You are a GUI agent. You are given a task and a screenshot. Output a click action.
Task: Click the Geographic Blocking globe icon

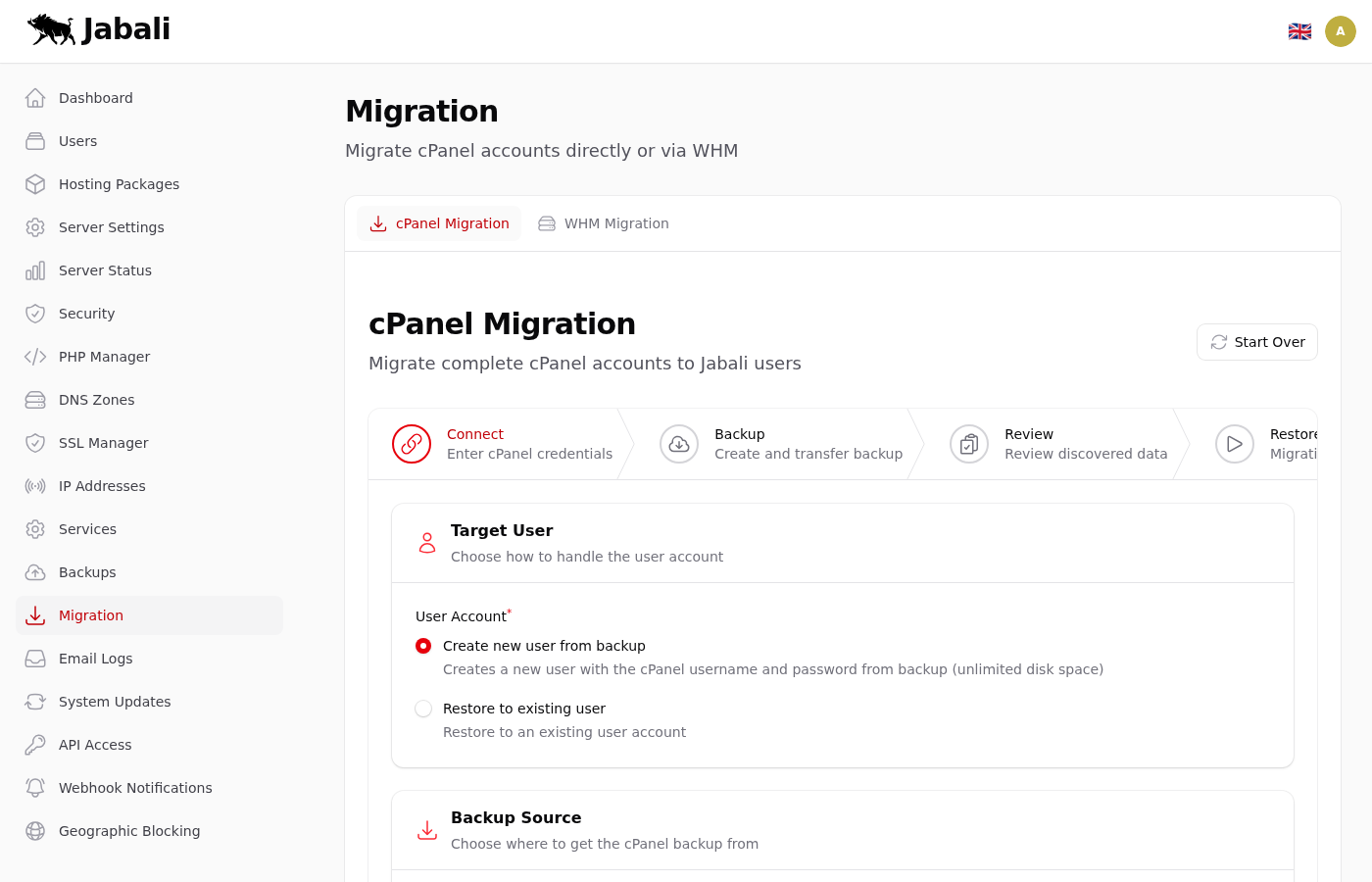35,831
